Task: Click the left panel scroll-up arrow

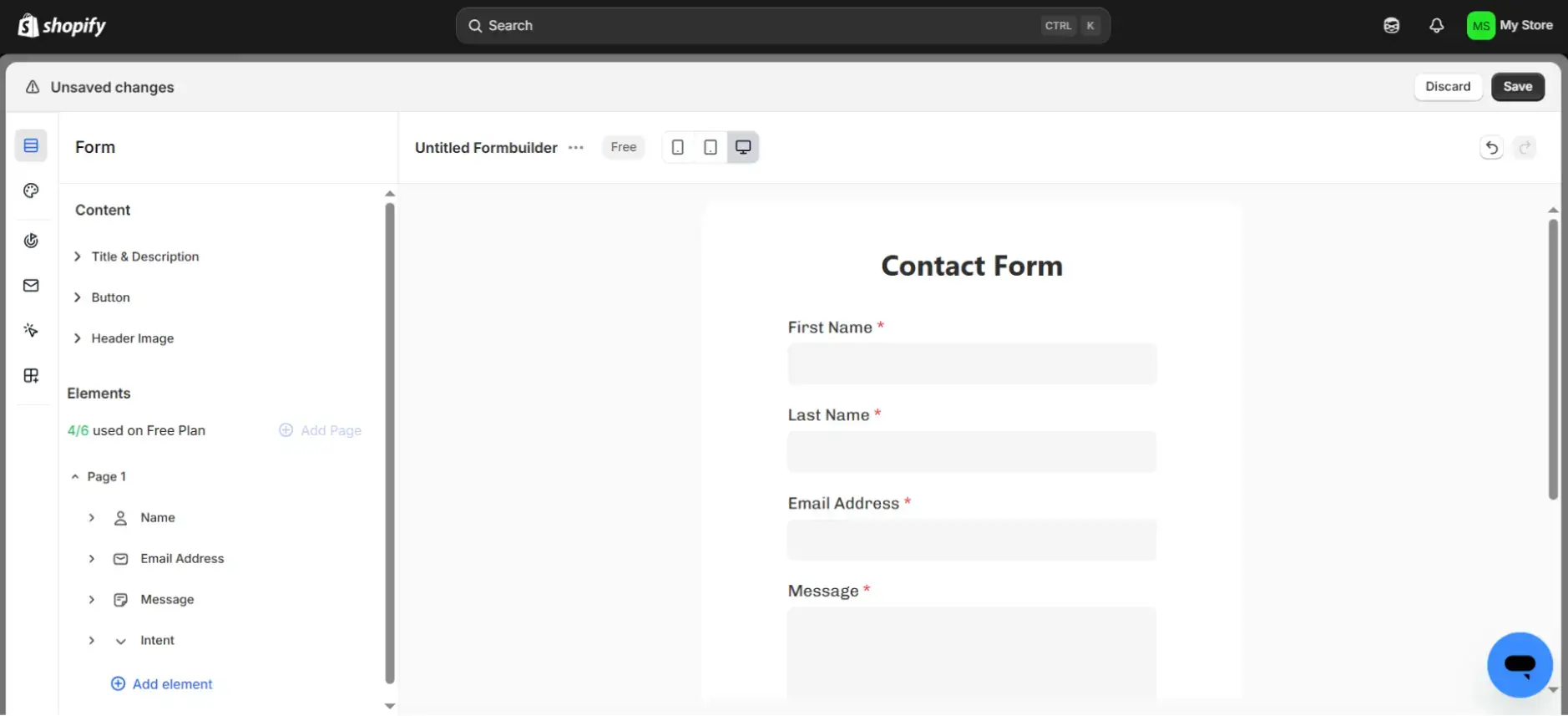Action: coord(390,194)
